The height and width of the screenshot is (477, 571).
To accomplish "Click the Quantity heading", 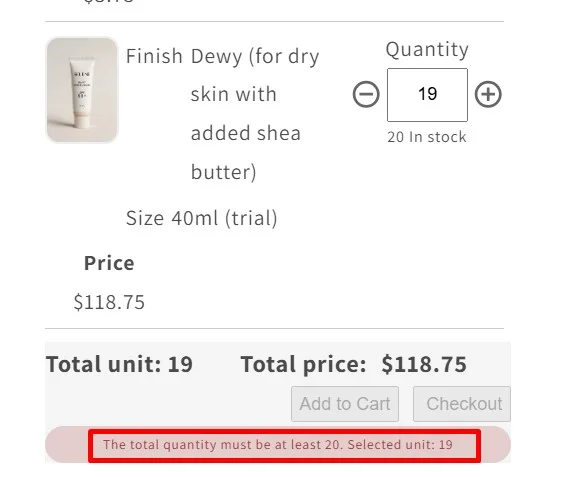I will click(427, 50).
